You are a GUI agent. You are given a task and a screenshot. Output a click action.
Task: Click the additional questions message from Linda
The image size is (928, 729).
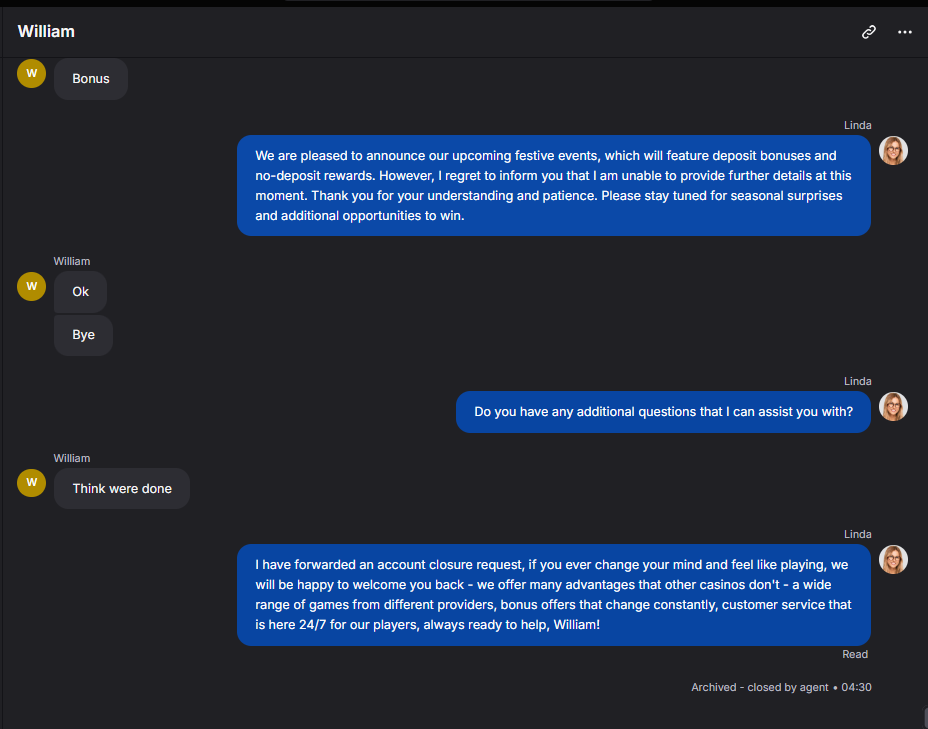[x=663, y=412]
